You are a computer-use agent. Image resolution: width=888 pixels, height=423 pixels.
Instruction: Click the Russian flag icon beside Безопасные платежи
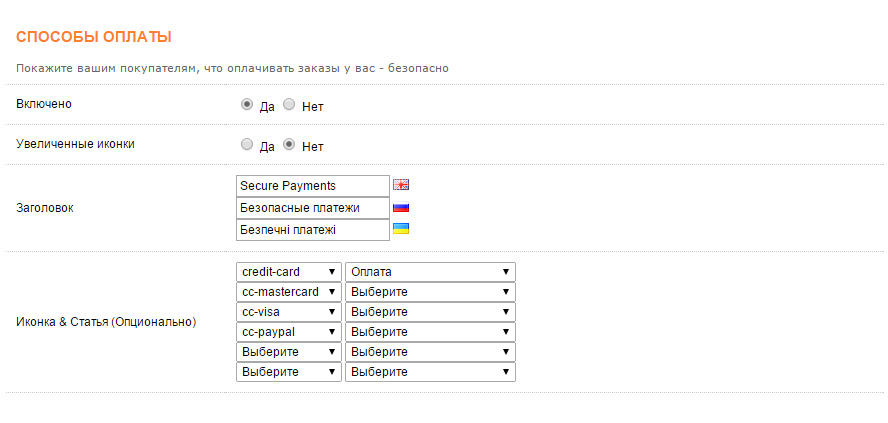pyautogui.click(x=401, y=208)
